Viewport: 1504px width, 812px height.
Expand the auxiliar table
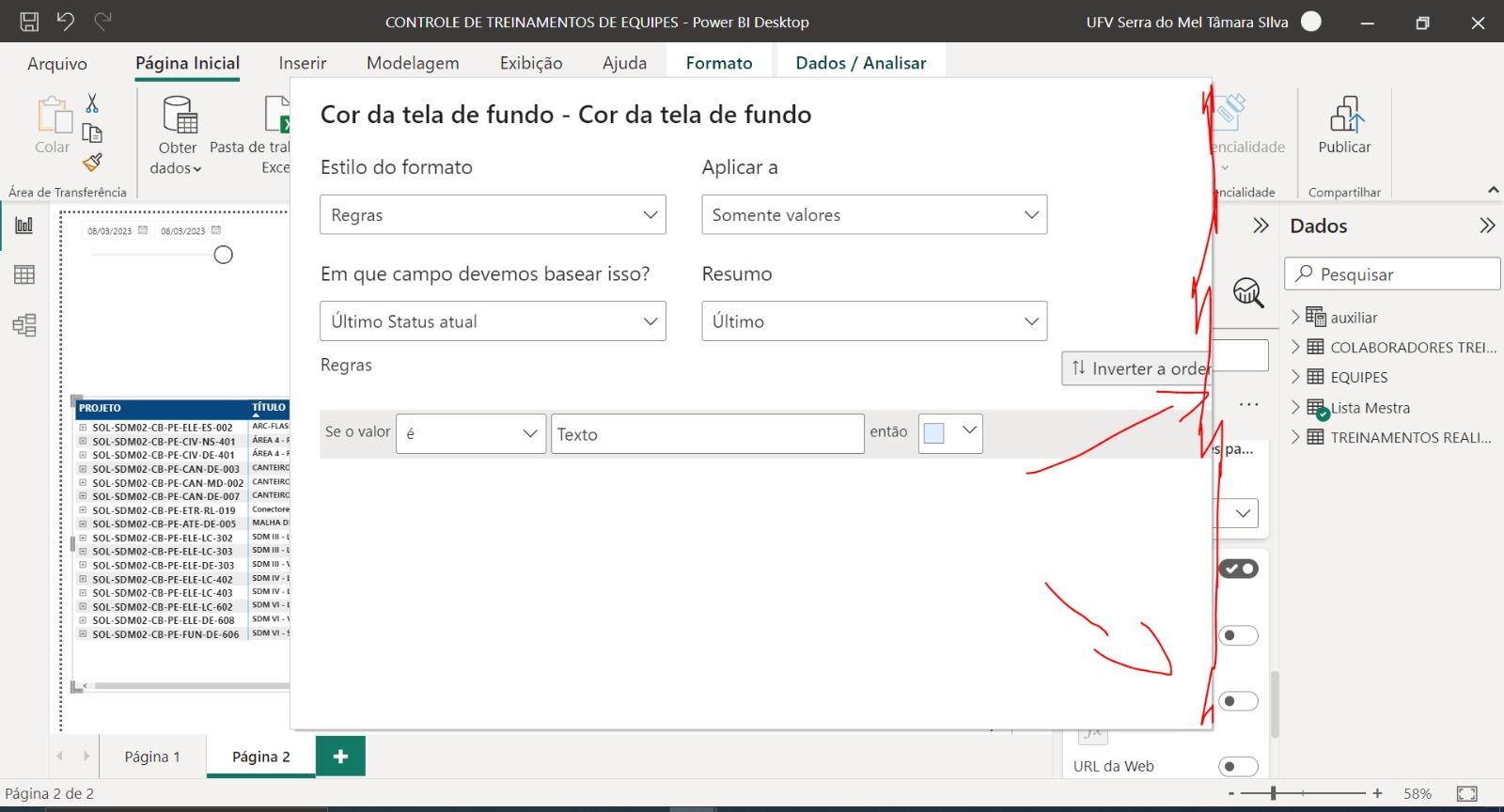[1295, 317]
